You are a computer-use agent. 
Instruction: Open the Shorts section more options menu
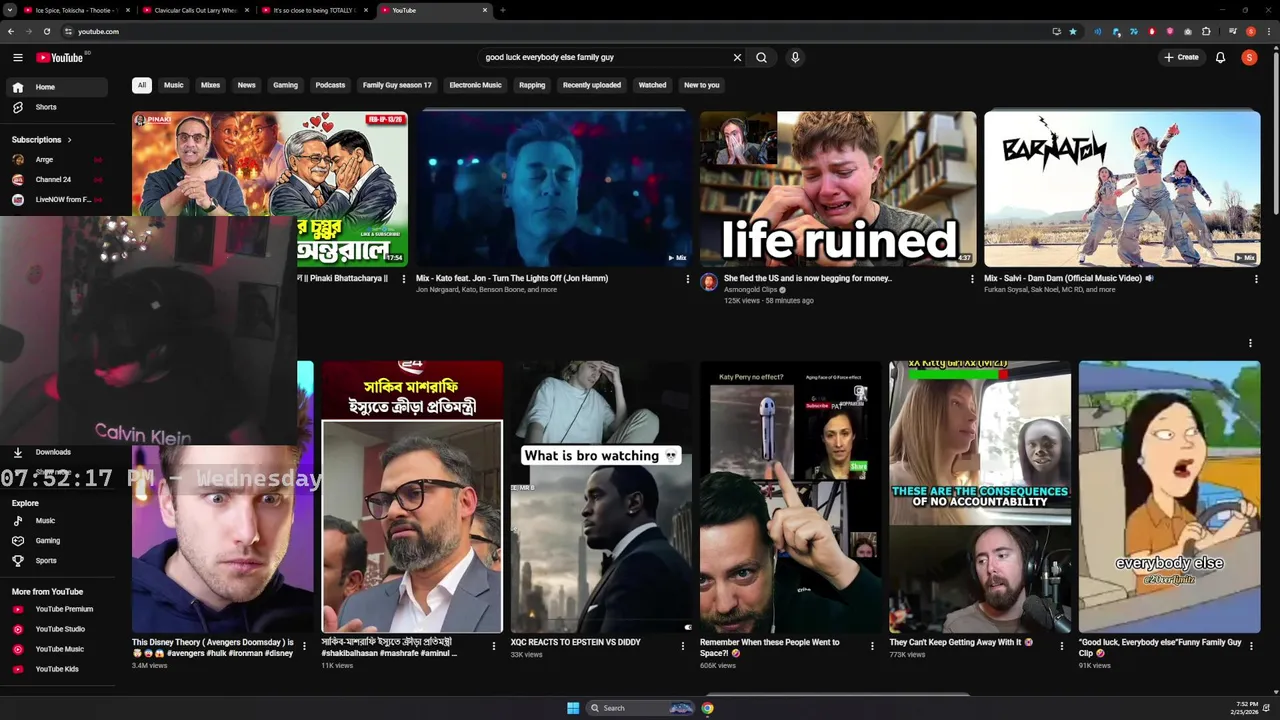tap(1250, 343)
